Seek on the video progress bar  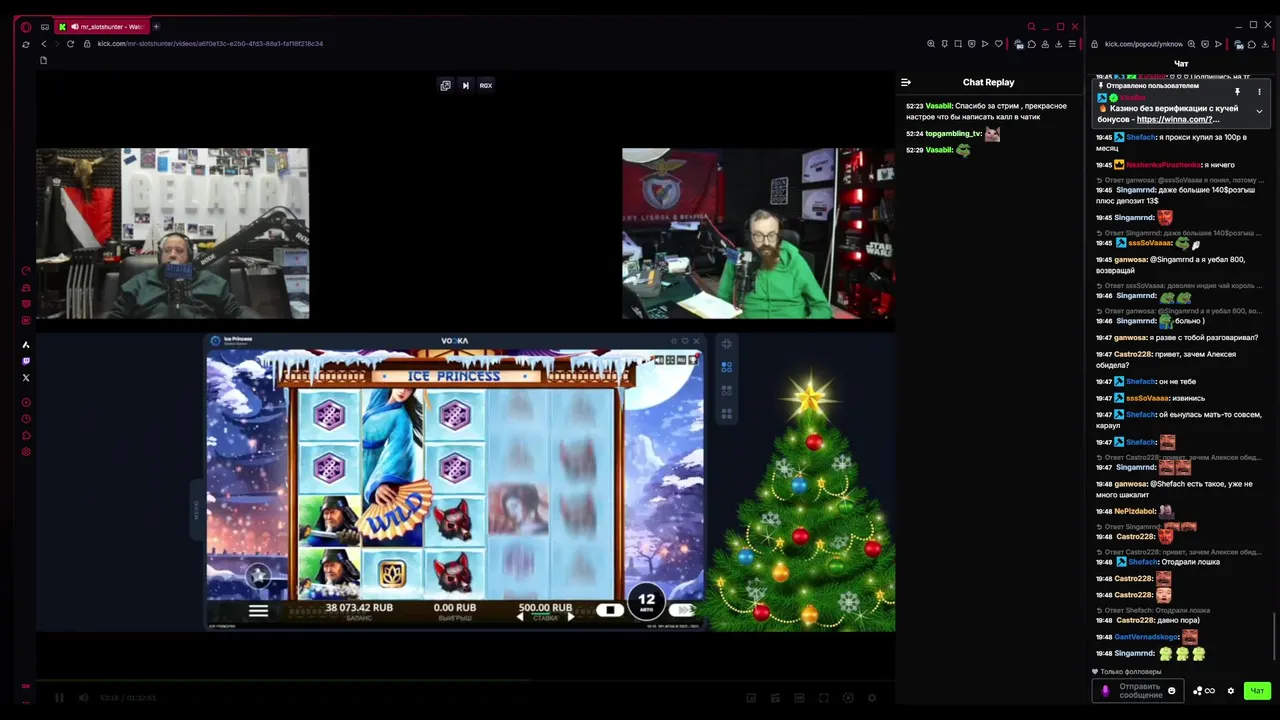pyautogui.click(x=465, y=682)
